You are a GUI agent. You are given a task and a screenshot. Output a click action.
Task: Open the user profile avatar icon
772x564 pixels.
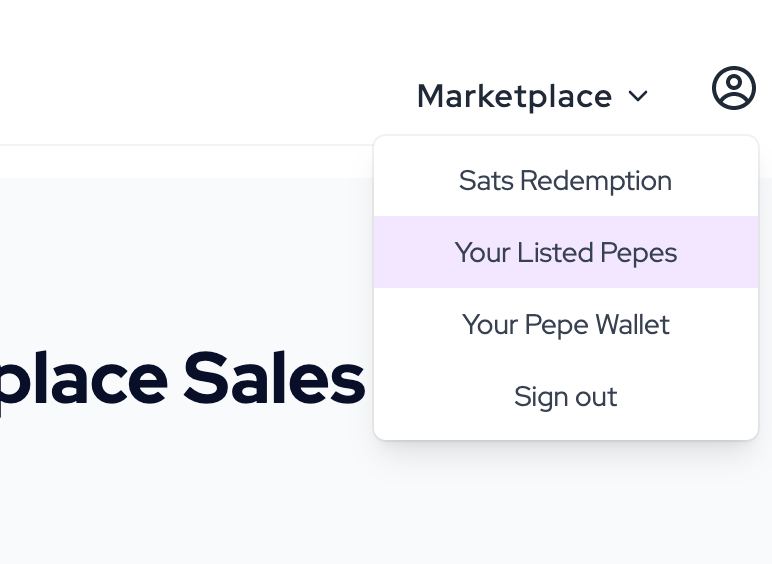point(734,88)
